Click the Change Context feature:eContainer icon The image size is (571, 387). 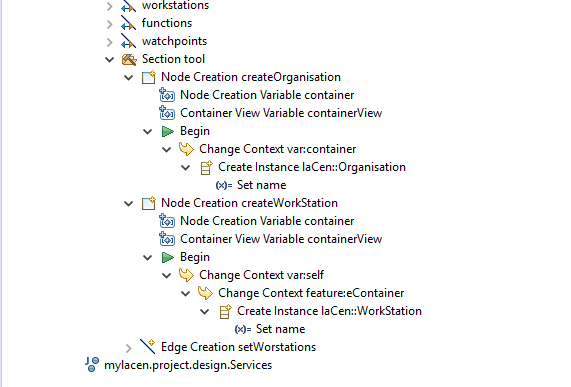[x=205, y=293]
